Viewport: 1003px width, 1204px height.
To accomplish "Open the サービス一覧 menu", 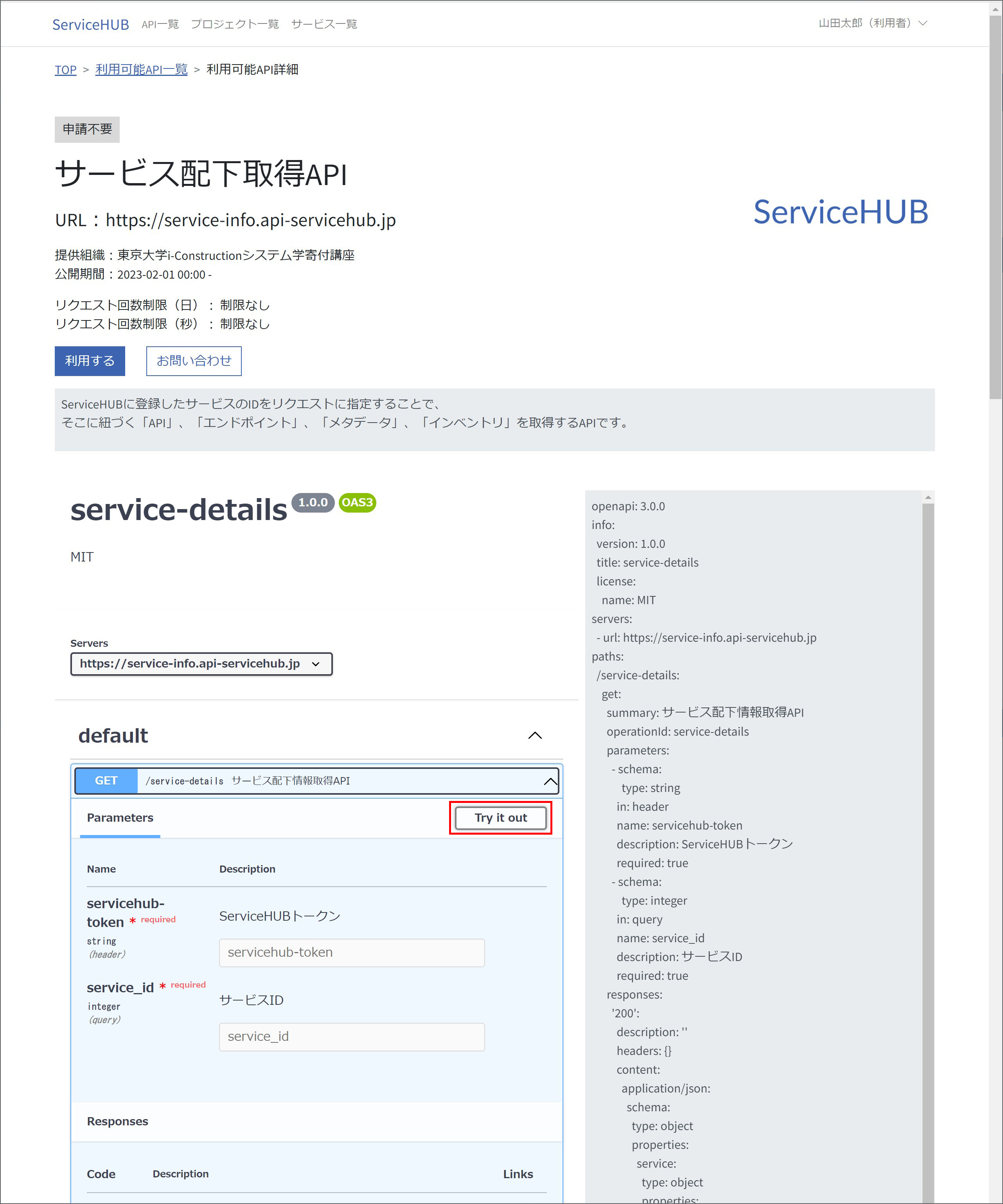I will (324, 24).
